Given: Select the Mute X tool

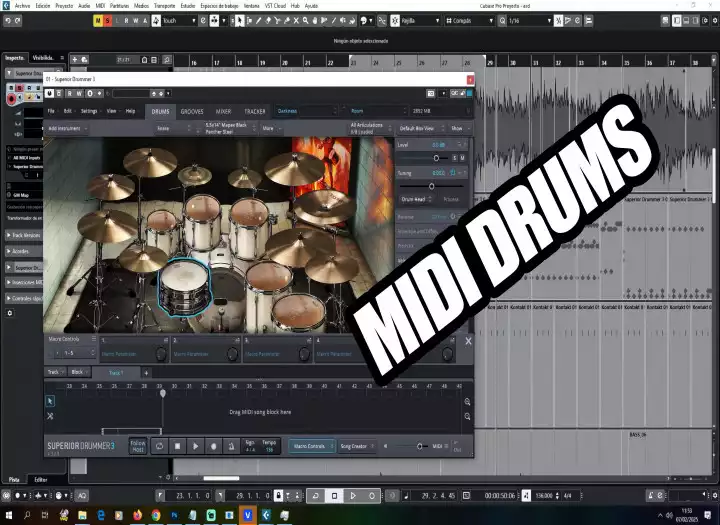Looking at the screenshot, I should pyautogui.click(x=296, y=21).
